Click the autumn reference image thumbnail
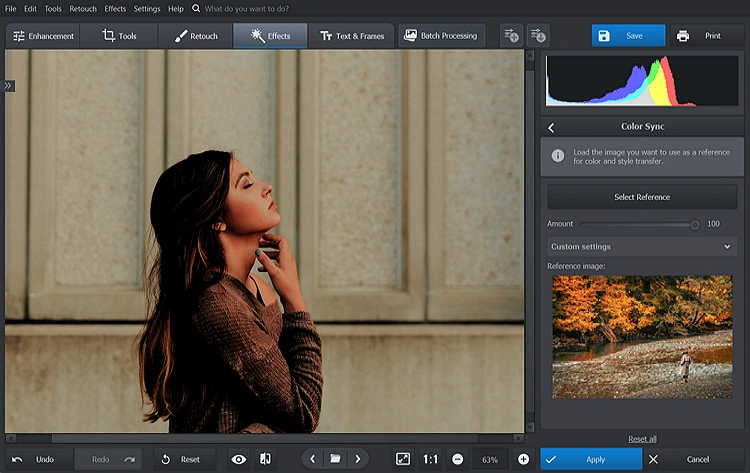The height and width of the screenshot is (473, 750). click(x=642, y=337)
